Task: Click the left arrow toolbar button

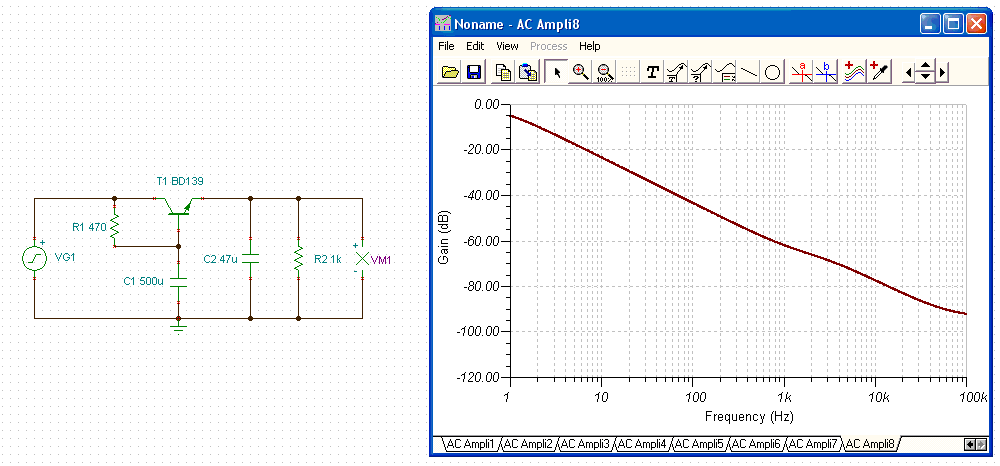Action: (909, 73)
